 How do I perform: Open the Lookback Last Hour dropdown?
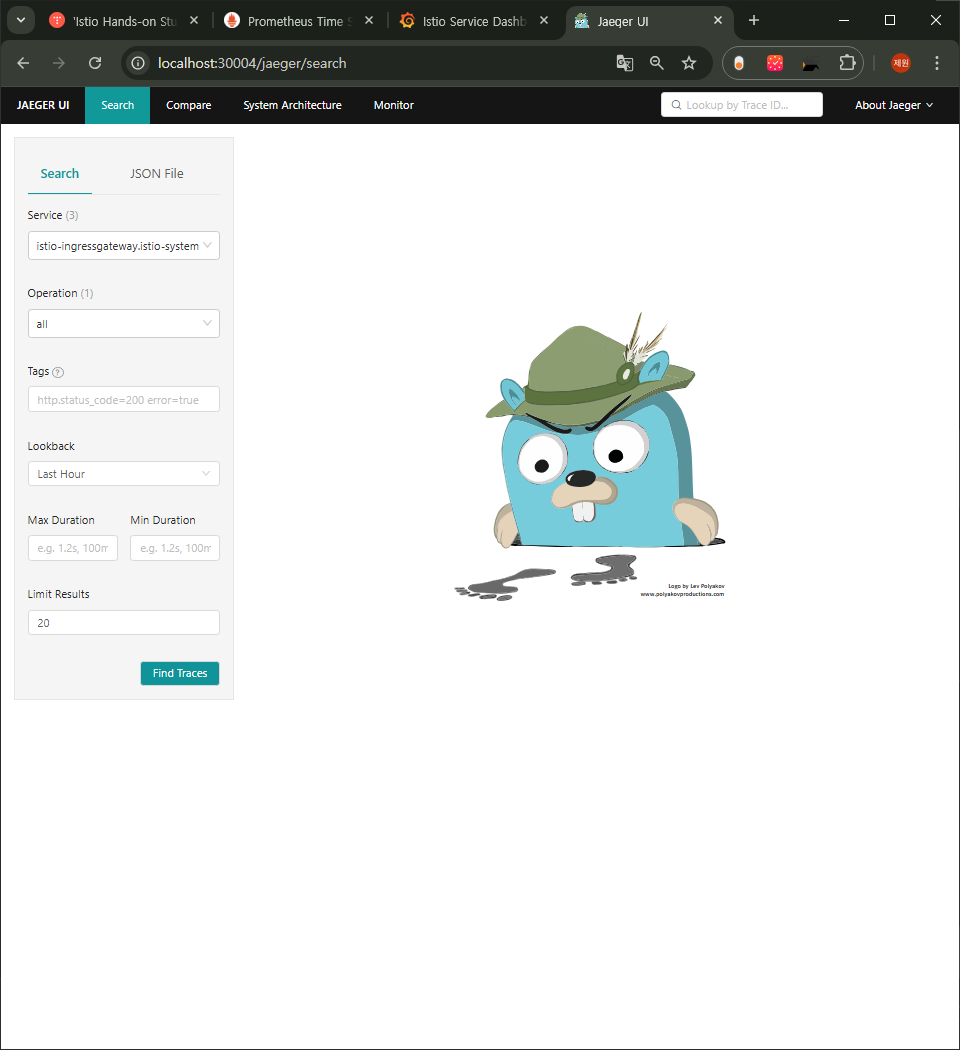[124, 473]
